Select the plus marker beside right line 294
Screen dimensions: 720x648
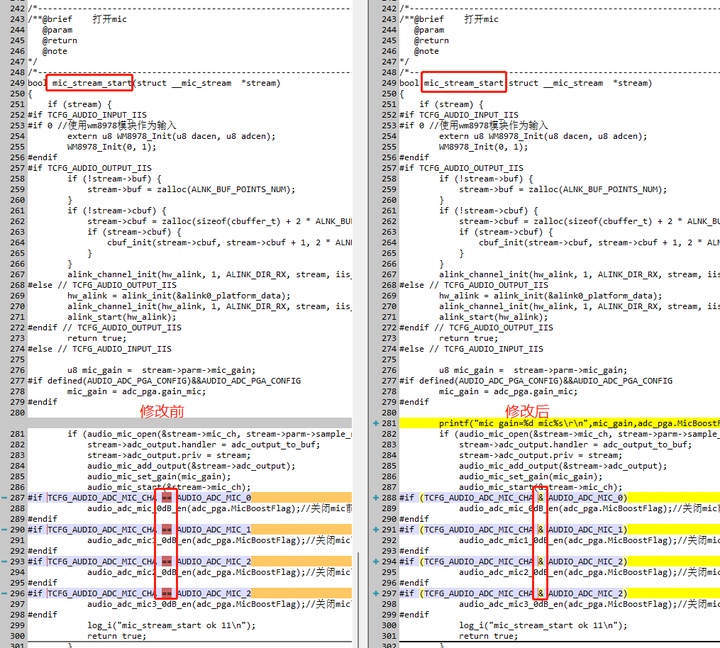coord(376,562)
